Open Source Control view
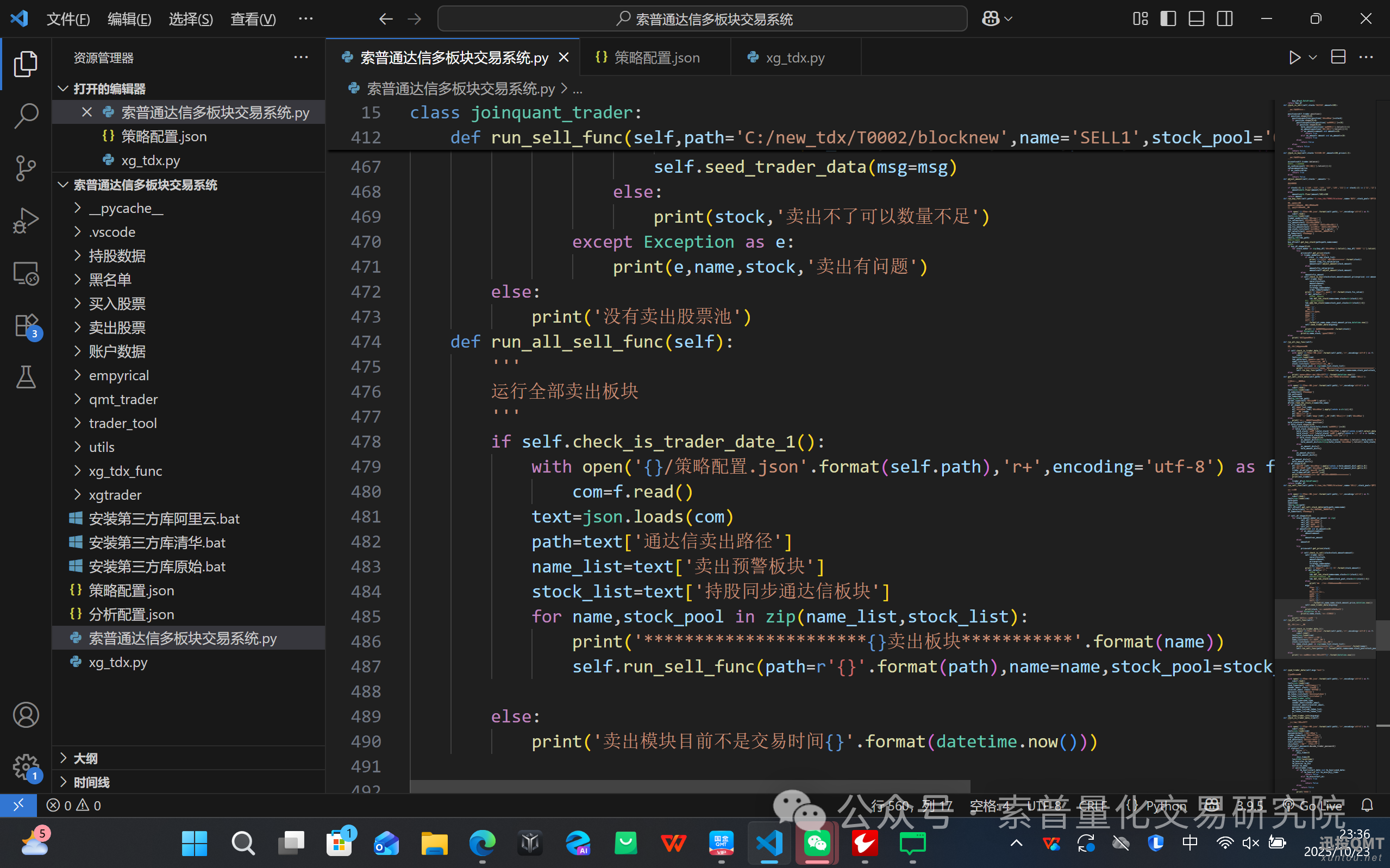 pyautogui.click(x=26, y=168)
